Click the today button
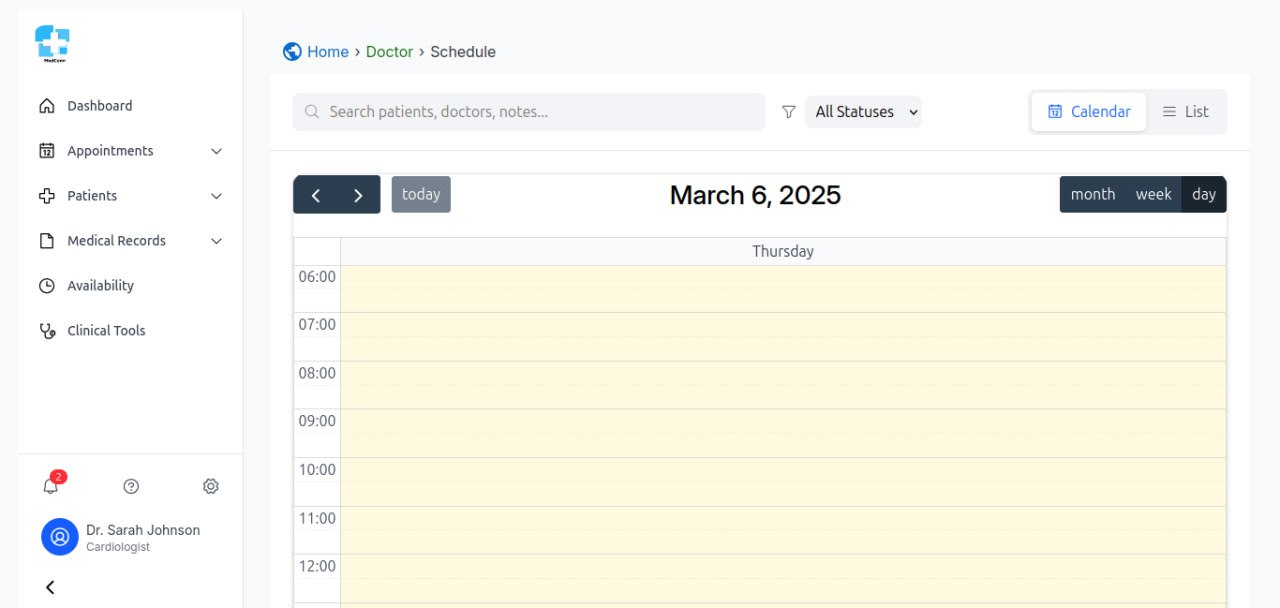The width and height of the screenshot is (1280, 608). (x=421, y=195)
